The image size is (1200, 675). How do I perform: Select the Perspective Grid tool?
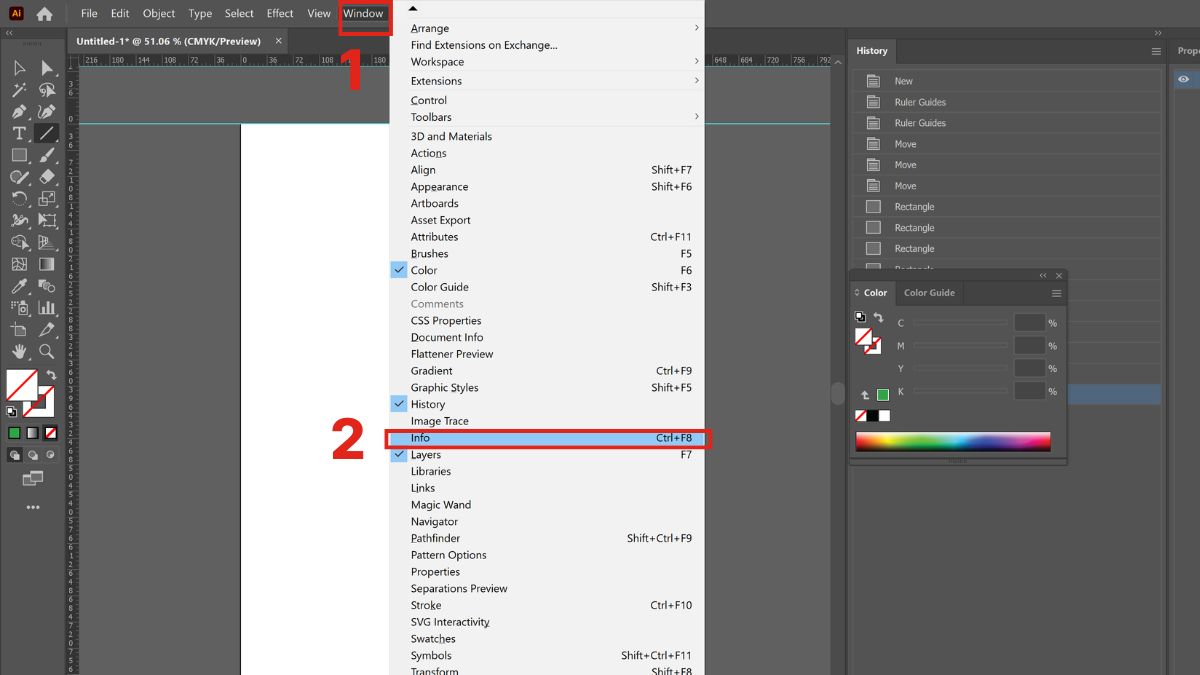point(47,243)
